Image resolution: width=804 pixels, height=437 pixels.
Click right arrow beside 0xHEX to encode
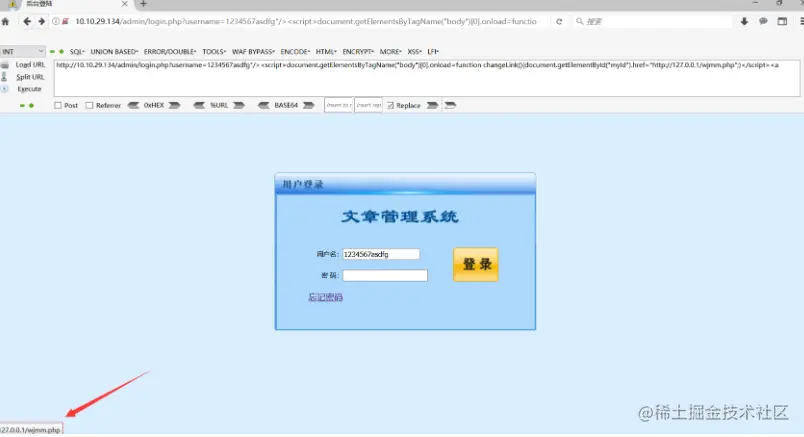click(174, 105)
